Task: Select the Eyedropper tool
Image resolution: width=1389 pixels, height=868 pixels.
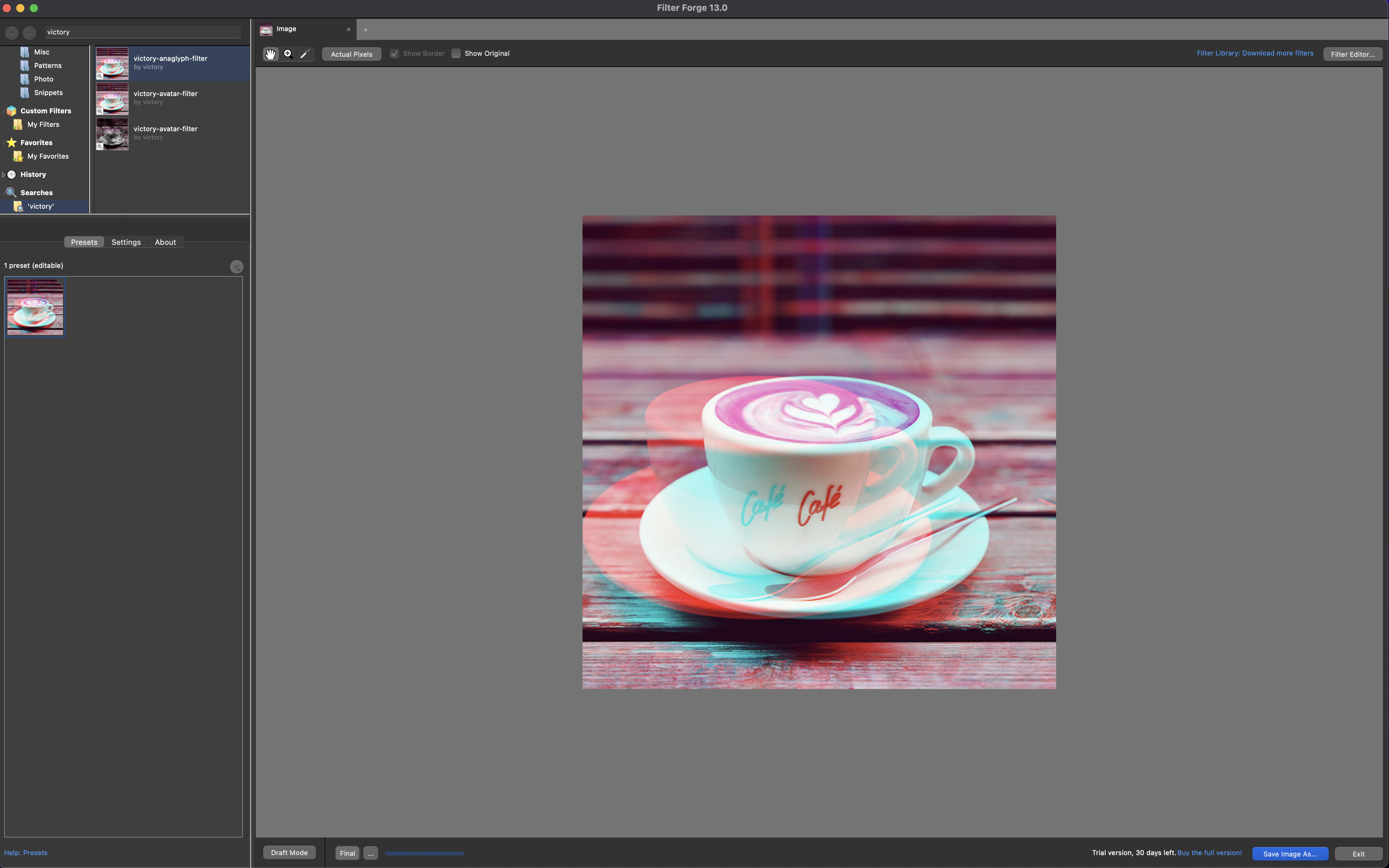Action: (305, 54)
